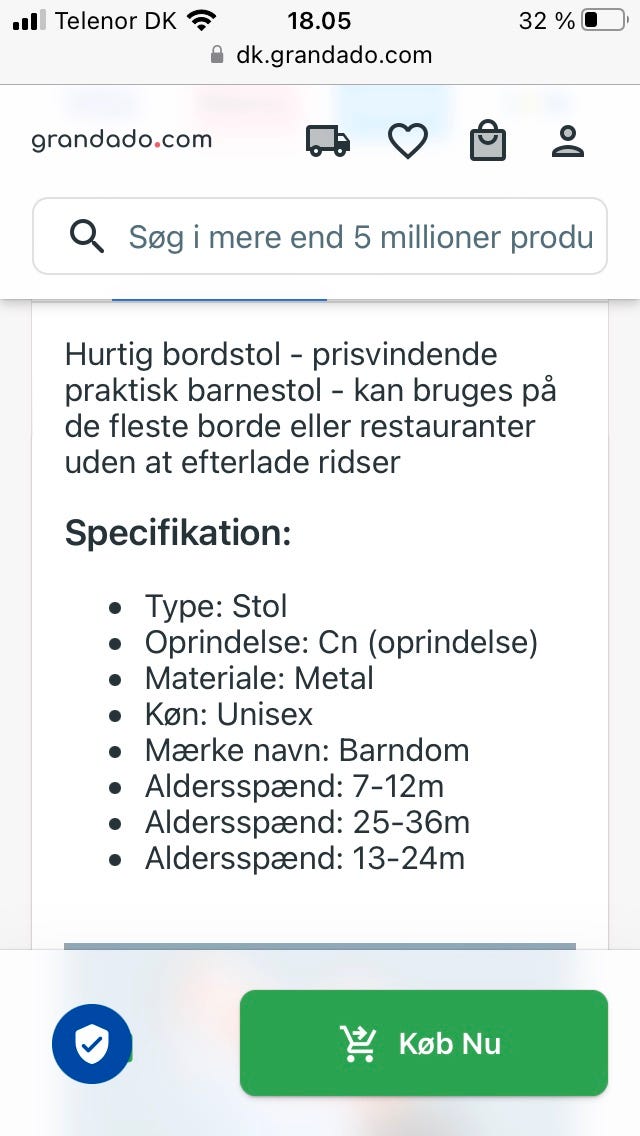Open the shopping bag
The image size is (640, 1136).
tap(488, 142)
